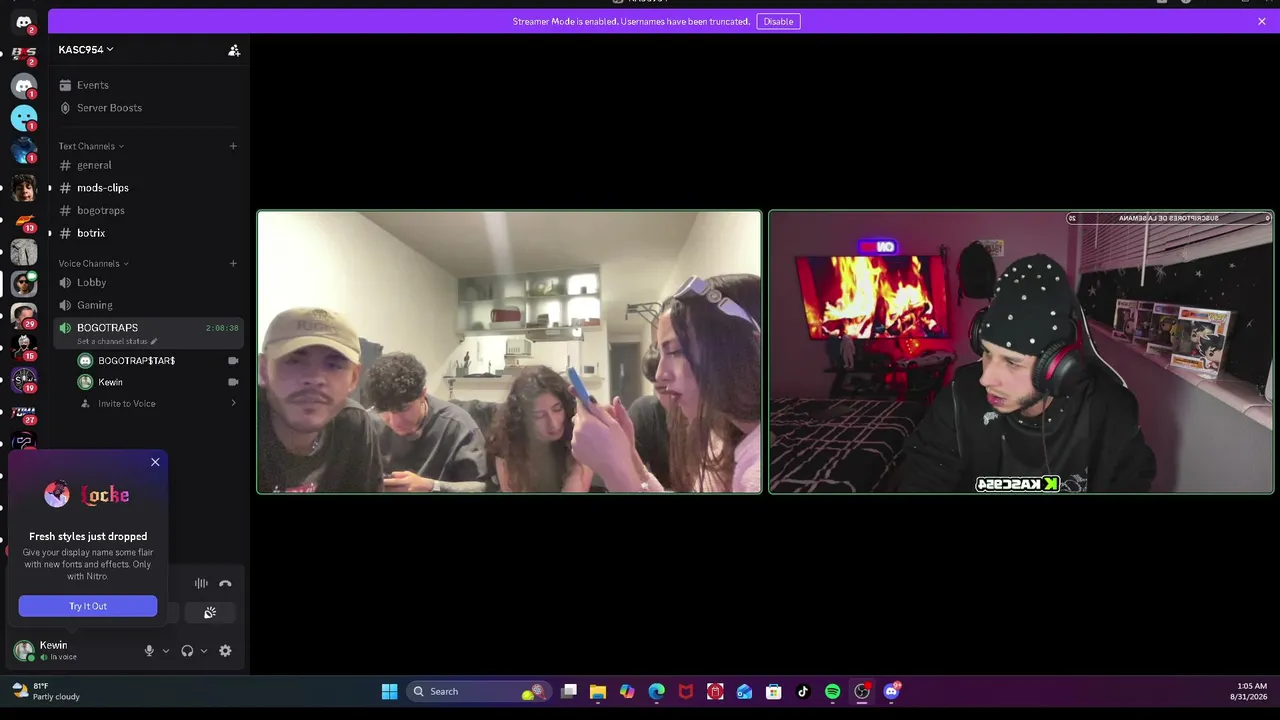Open the KASC954 server dropdown menu
The height and width of the screenshot is (720, 1280).
pyautogui.click(x=86, y=50)
